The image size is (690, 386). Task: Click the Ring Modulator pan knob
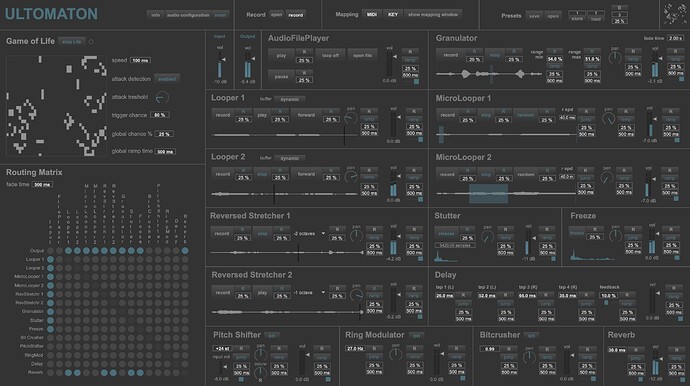coord(396,354)
